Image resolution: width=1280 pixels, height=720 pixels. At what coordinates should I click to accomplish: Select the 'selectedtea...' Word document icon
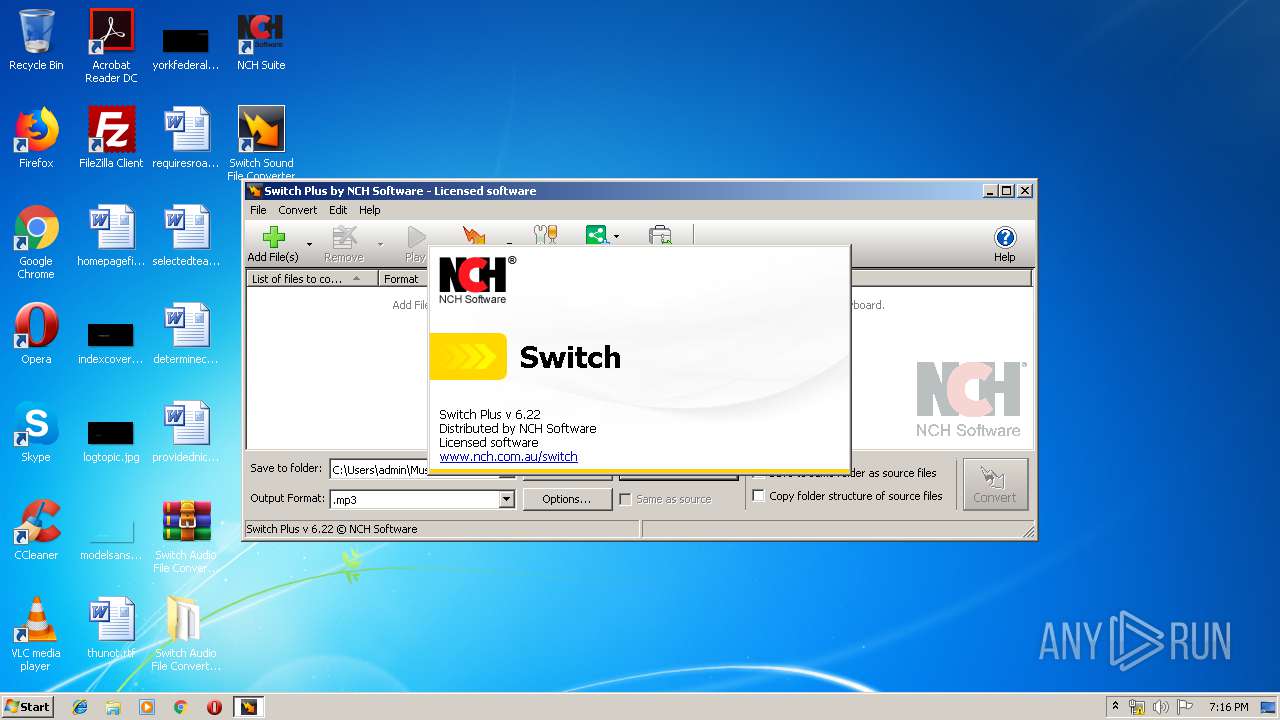(186, 236)
